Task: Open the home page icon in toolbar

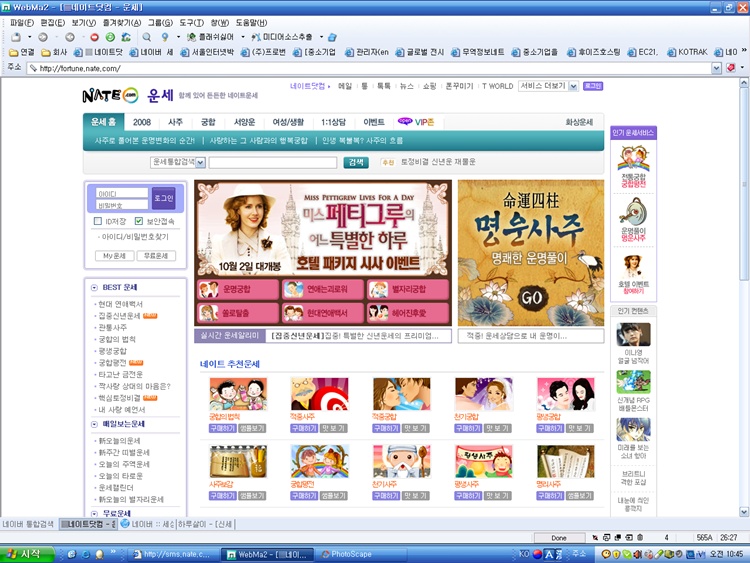Action: coord(126,37)
